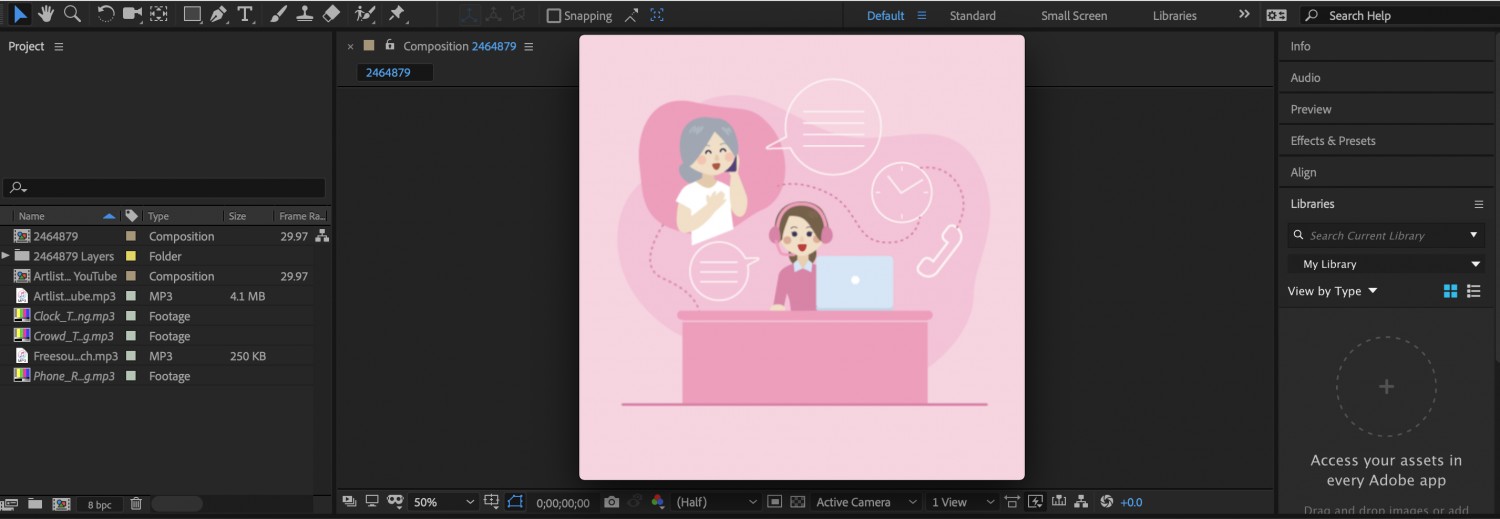Toggle mask and shape path visibility

point(515,502)
